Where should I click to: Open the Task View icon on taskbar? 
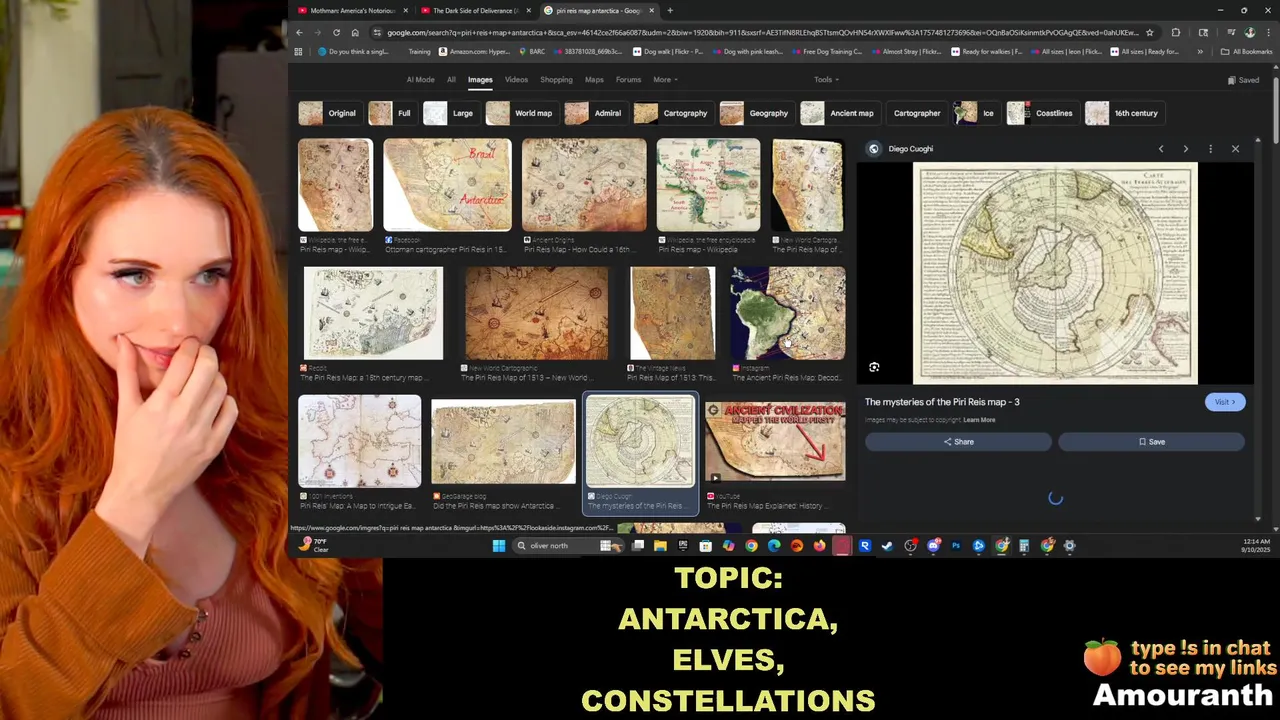coord(638,546)
